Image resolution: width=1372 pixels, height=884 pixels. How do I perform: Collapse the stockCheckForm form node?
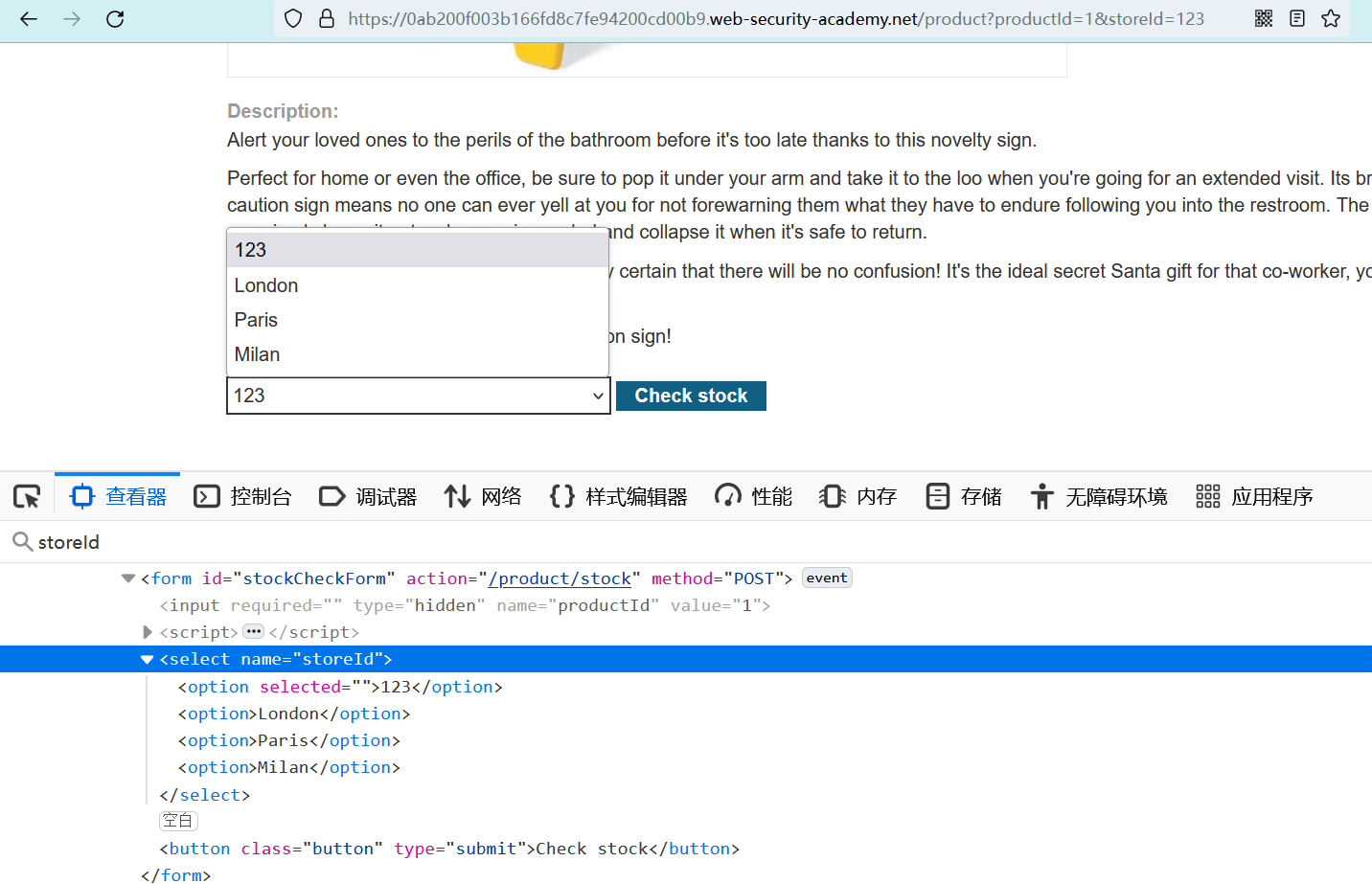point(128,578)
